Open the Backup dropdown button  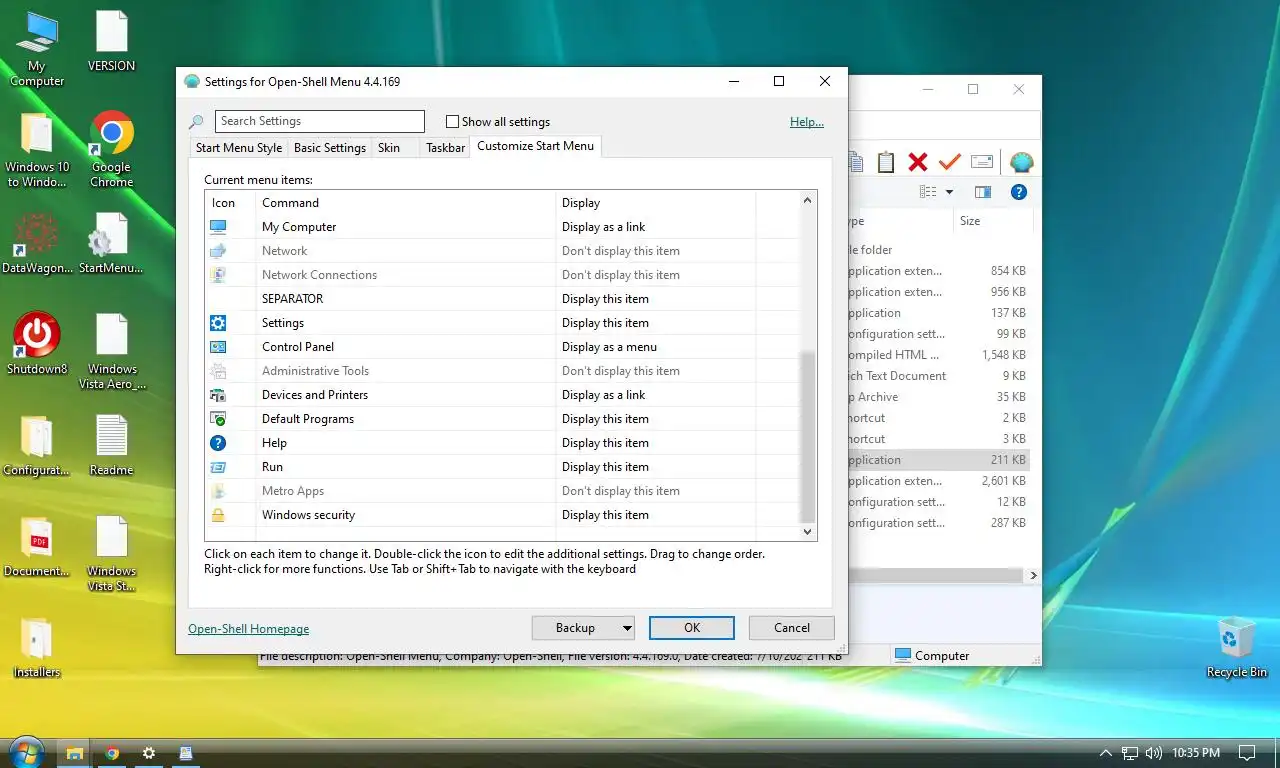click(583, 628)
